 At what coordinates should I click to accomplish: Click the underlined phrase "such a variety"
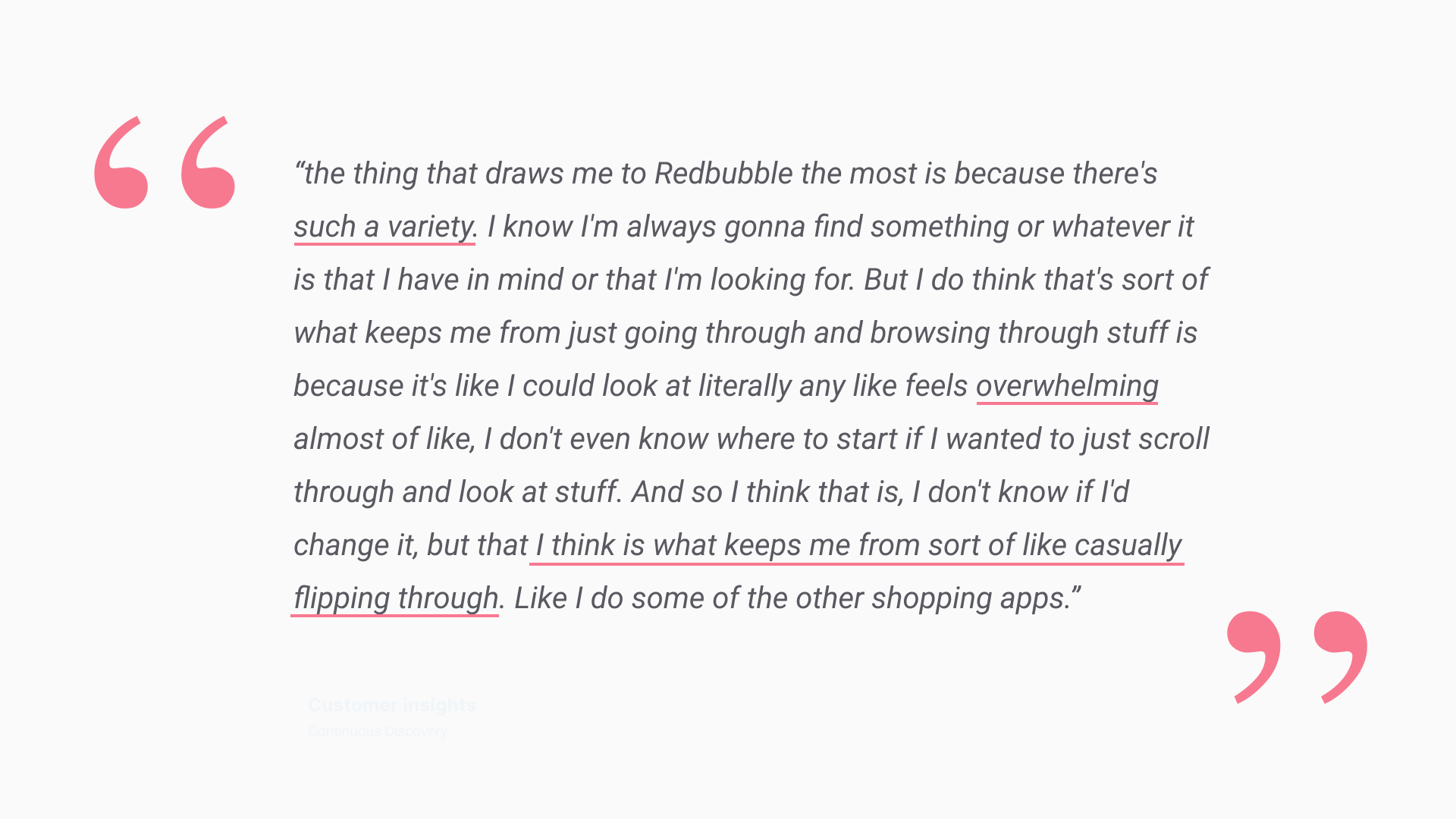384,227
